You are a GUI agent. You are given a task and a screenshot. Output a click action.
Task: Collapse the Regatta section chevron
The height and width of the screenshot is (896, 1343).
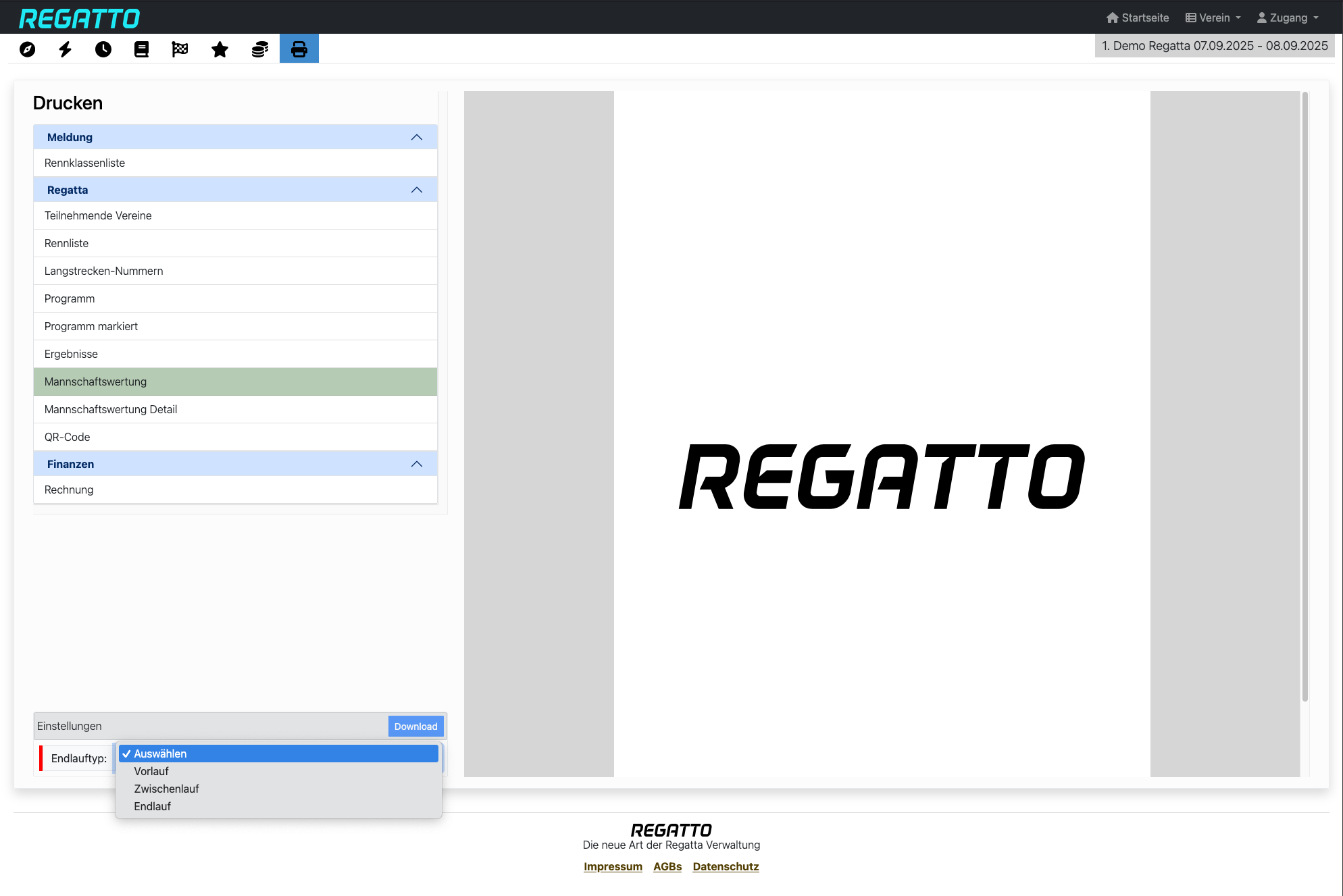coord(417,190)
